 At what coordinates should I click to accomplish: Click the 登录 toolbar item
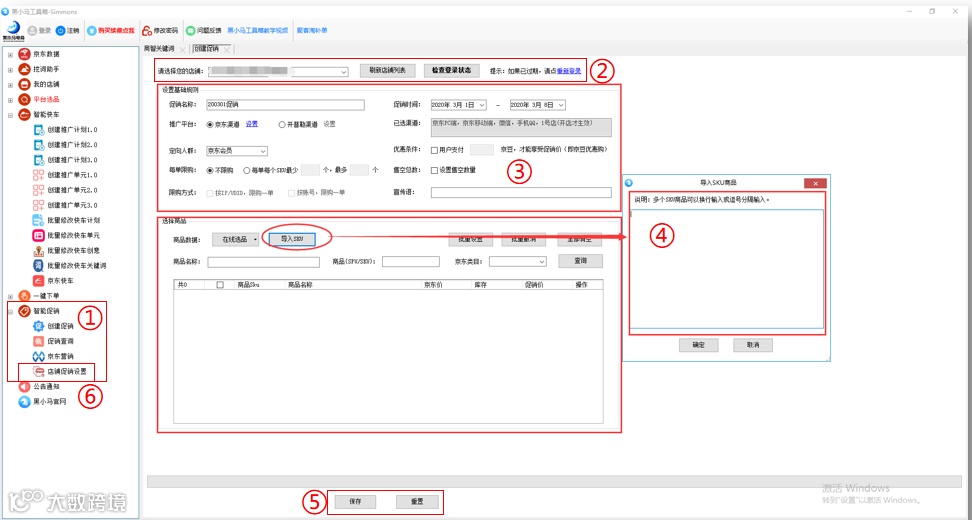[40, 30]
